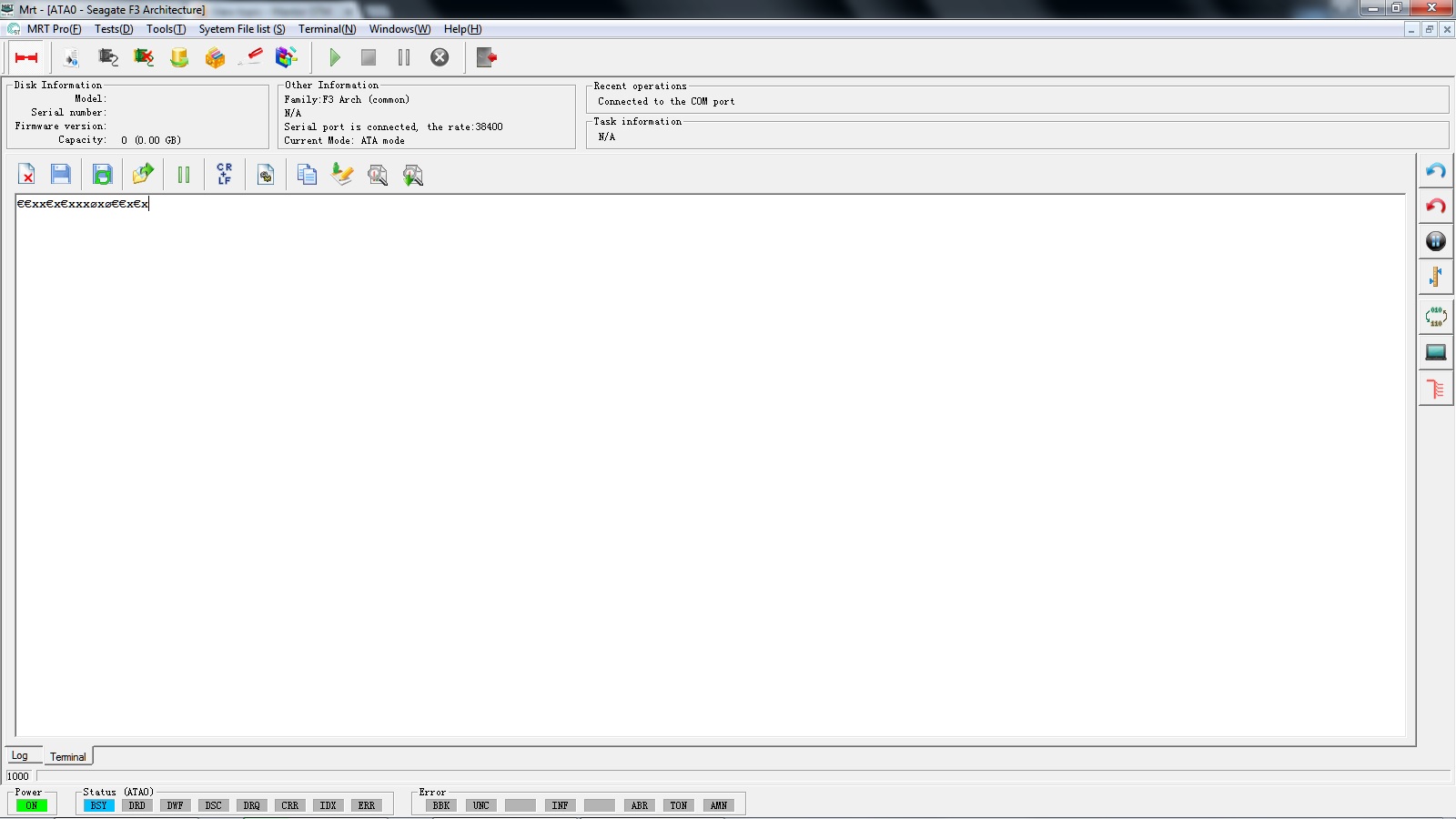Click the INF error indicator

point(561,805)
